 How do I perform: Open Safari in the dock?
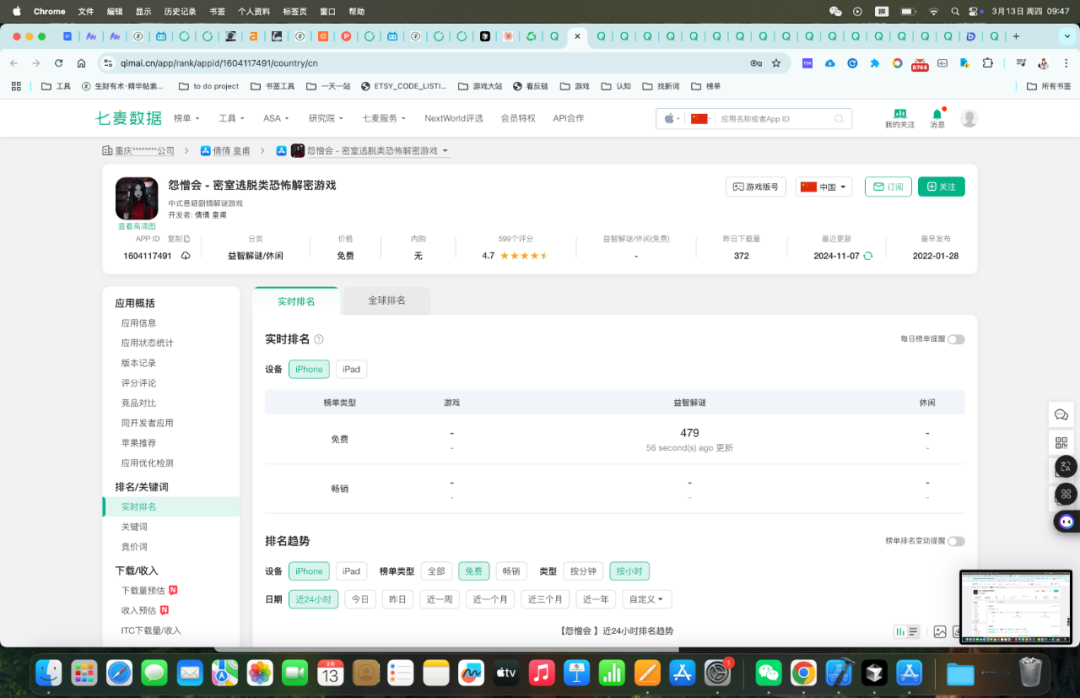pyautogui.click(x=119, y=673)
